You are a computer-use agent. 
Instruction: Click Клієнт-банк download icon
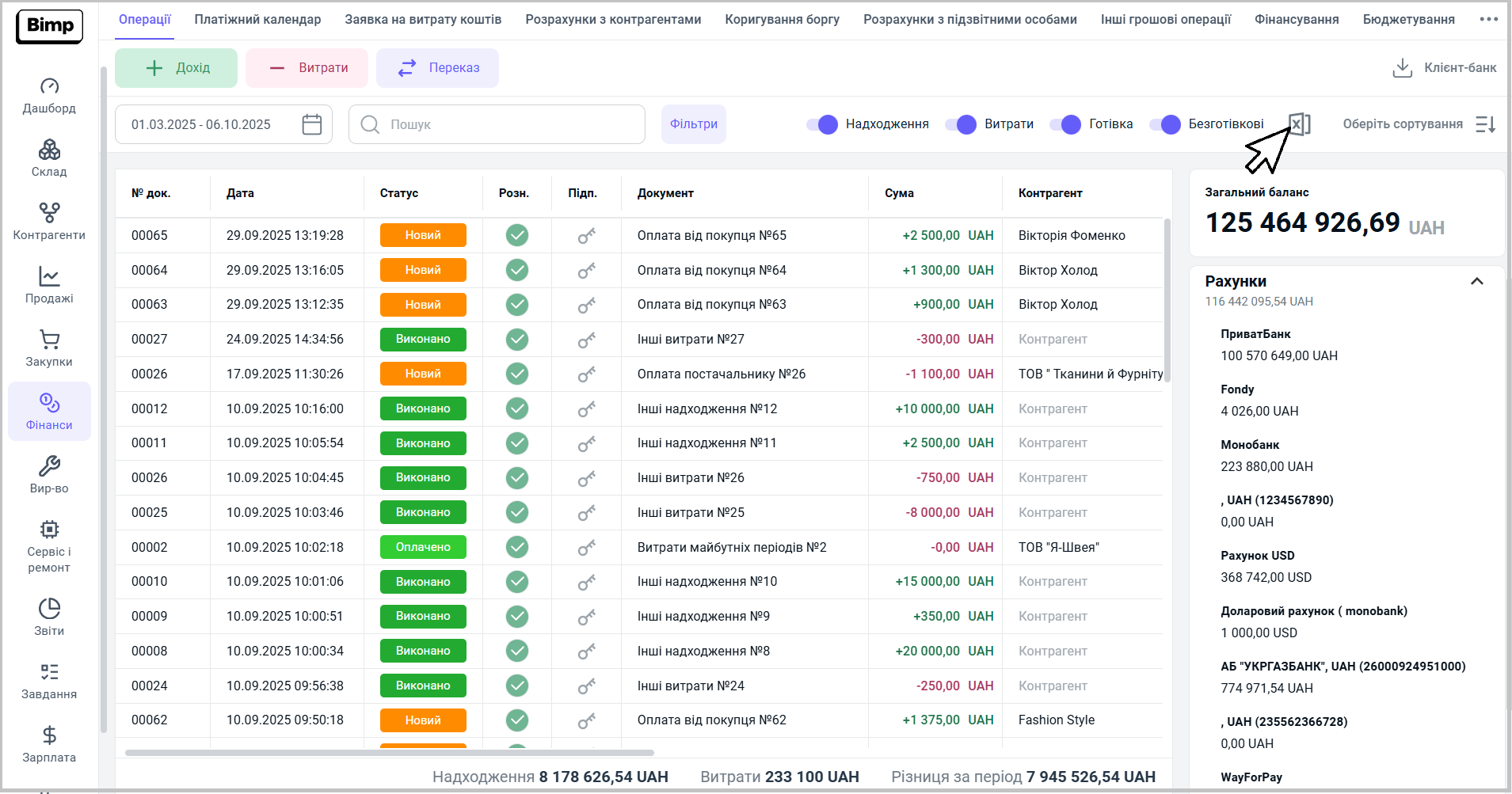1402,68
